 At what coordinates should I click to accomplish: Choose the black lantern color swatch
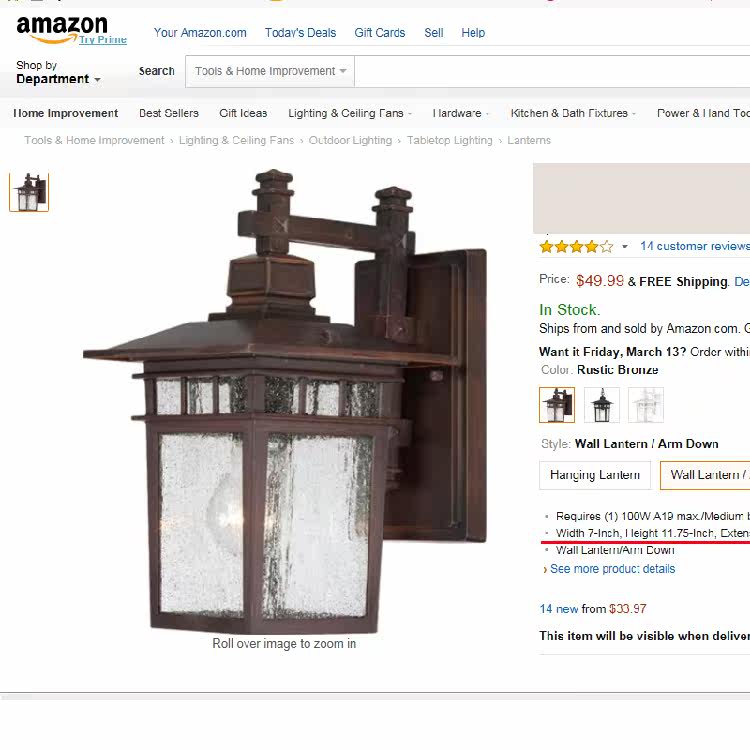(x=602, y=405)
